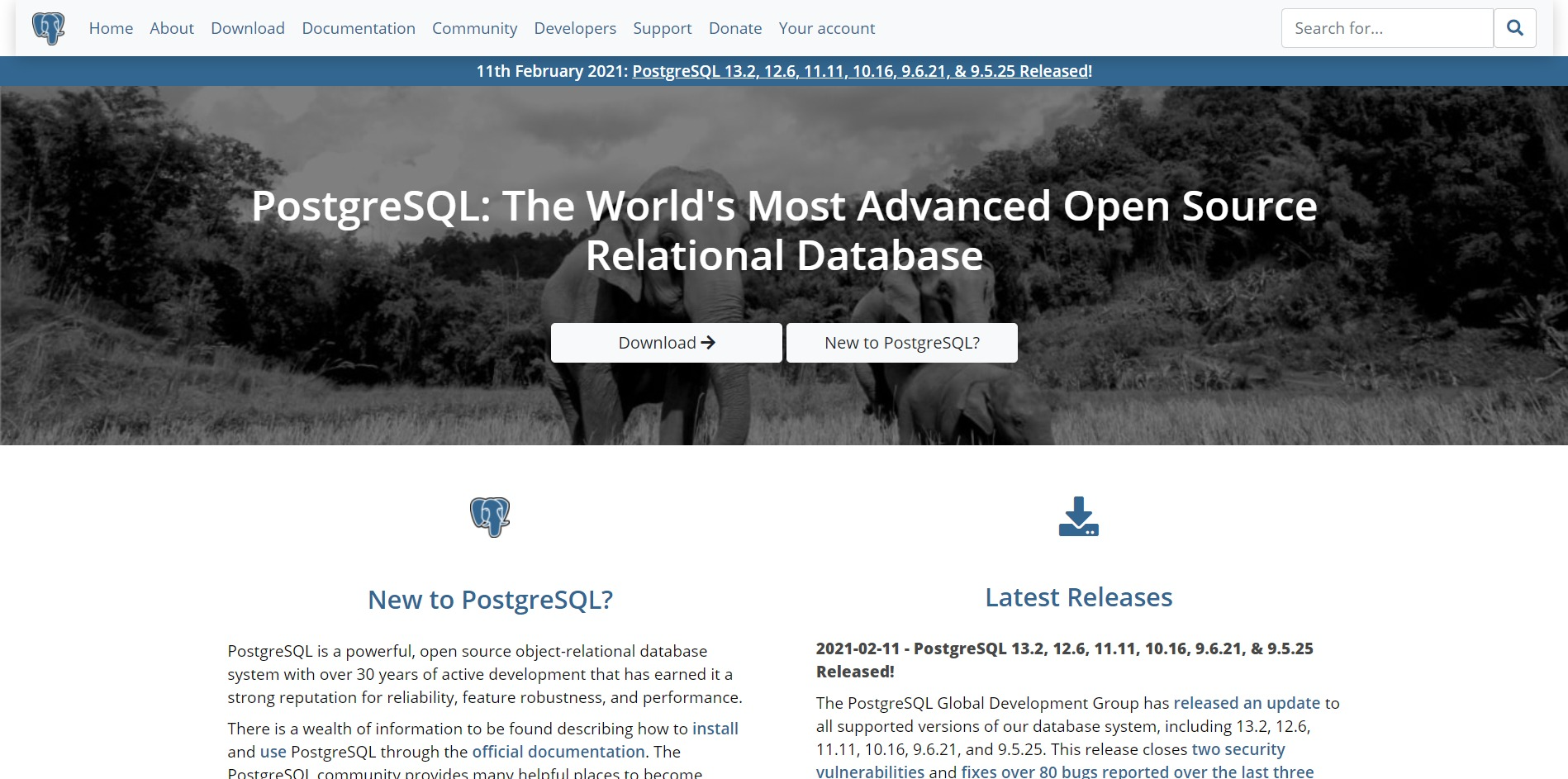This screenshot has height=779, width=1568.
Task: Click the magnifying glass search button
Action: (1515, 28)
